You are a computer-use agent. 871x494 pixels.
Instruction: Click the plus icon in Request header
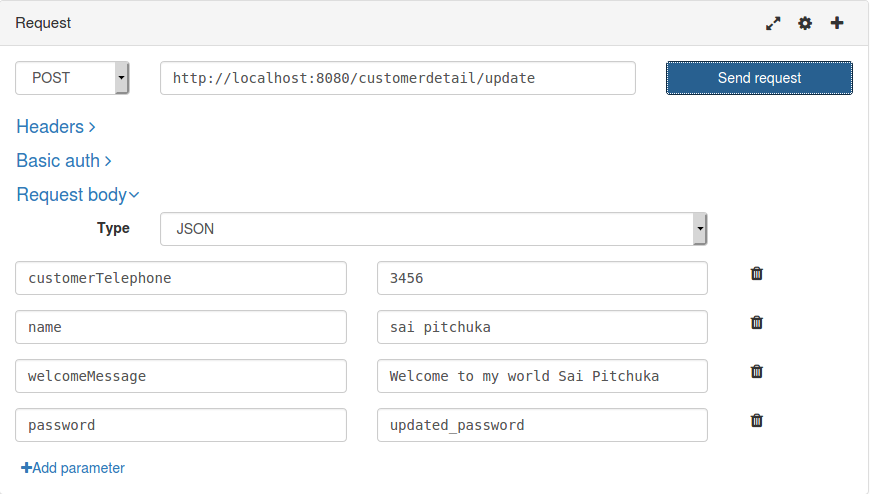click(837, 23)
